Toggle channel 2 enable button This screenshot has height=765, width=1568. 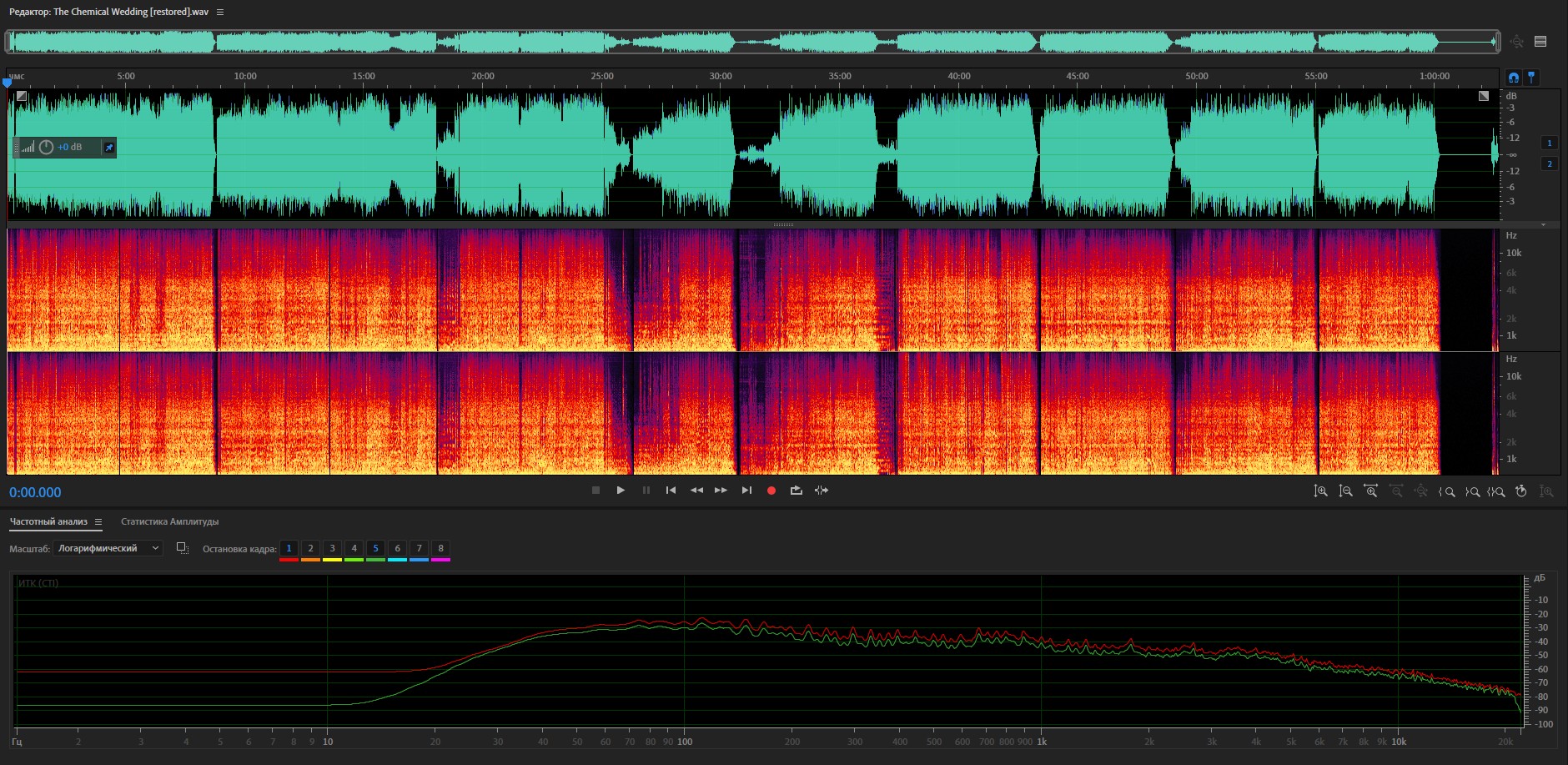point(1550,164)
